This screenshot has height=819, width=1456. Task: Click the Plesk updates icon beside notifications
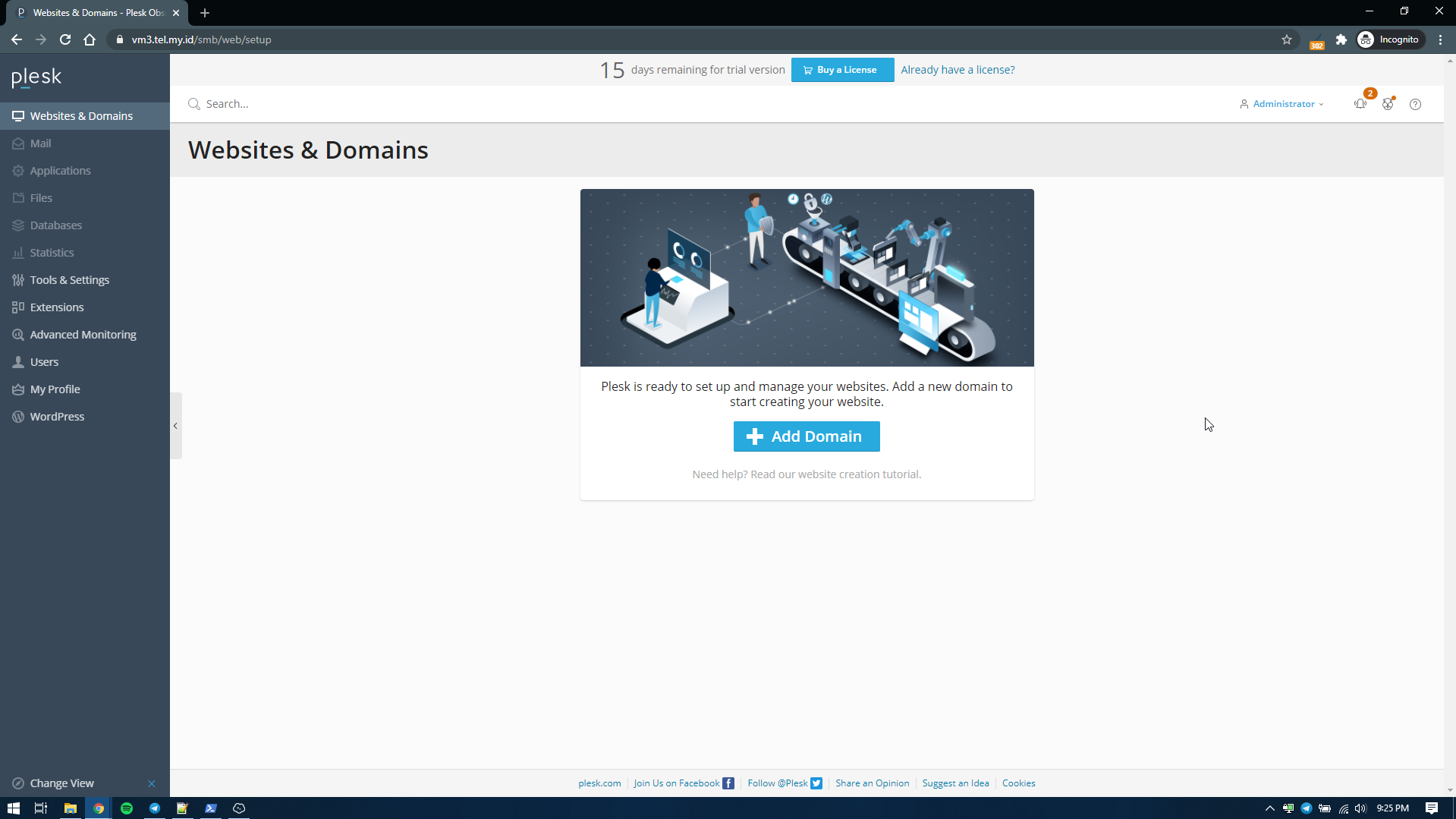(x=1388, y=104)
